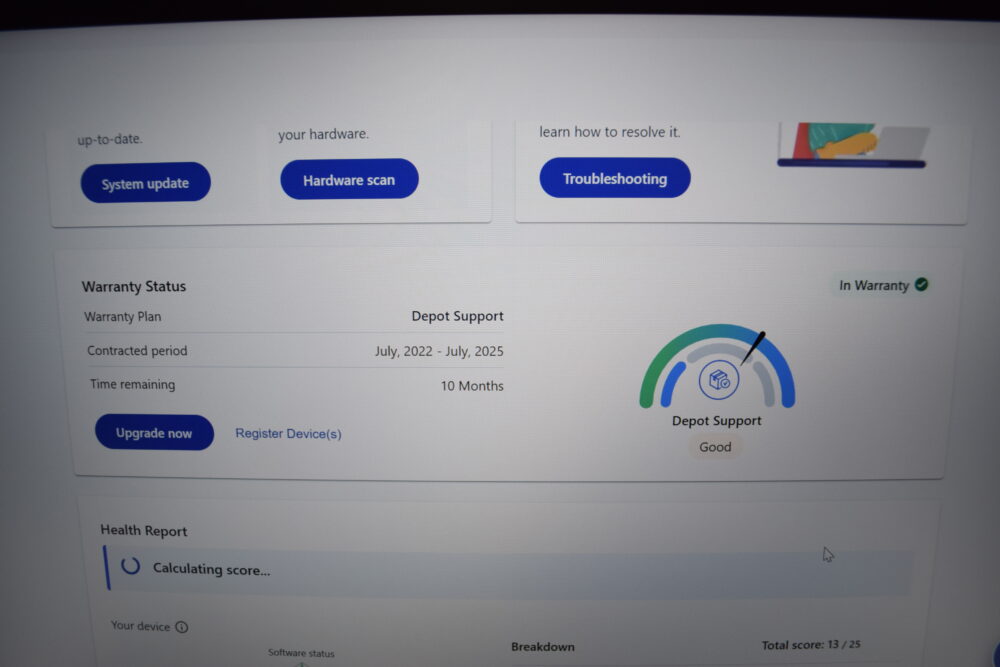Screen dimensions: 1000x667
Task: Click the Health Report heading
Action: [x=143, y=531]
